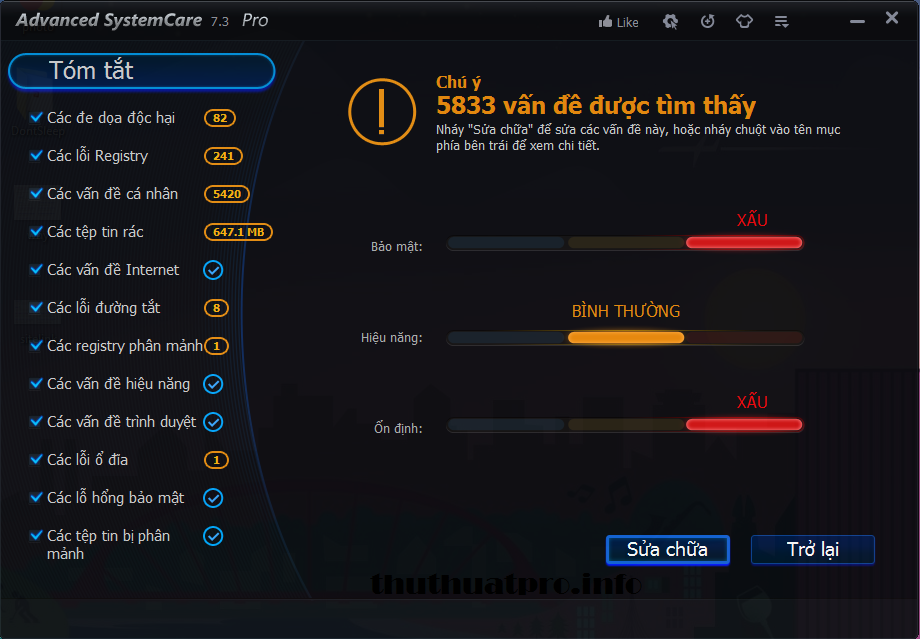Uncheck Các vấn đề Internet checkbox

(36, 269)
